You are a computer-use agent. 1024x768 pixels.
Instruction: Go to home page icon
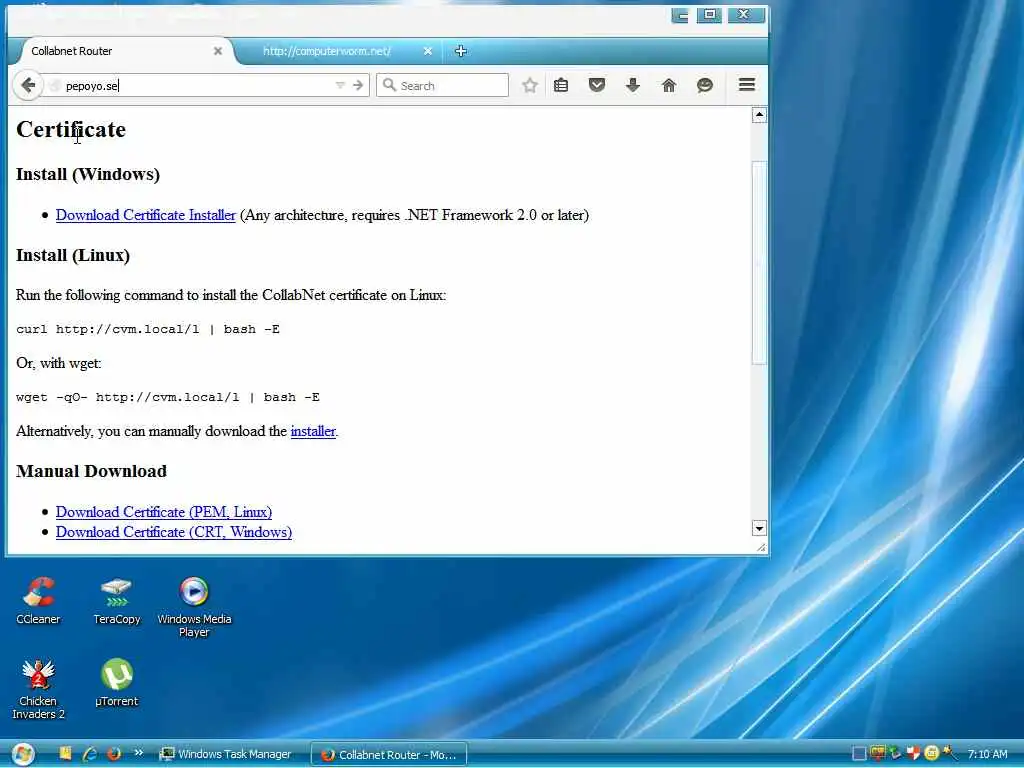tap(669, 86)
